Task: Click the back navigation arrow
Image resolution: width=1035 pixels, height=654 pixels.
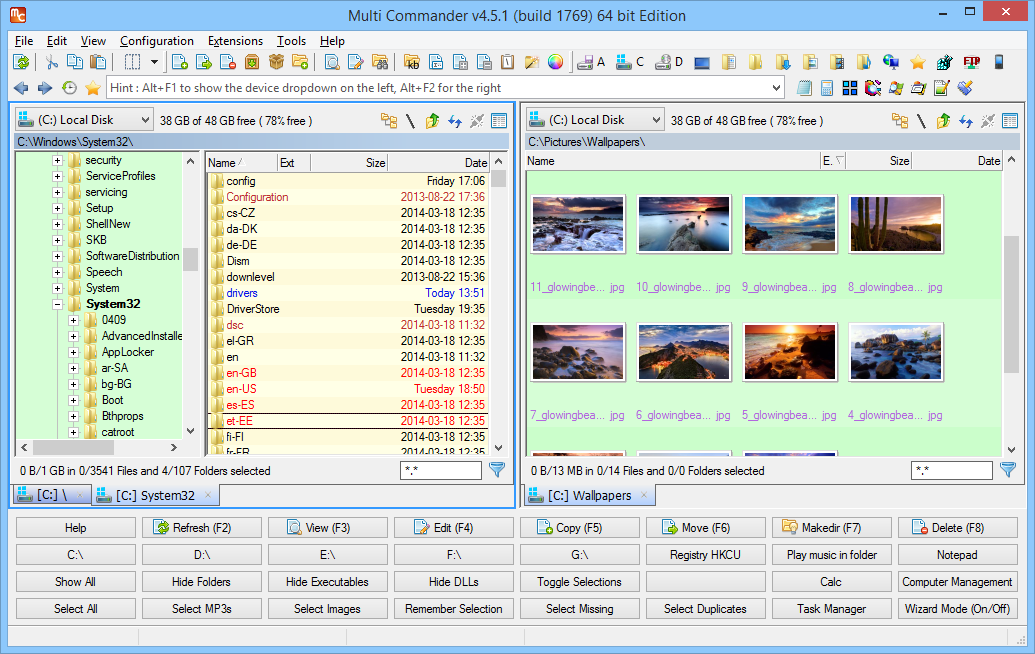Action: pos(21,88)
